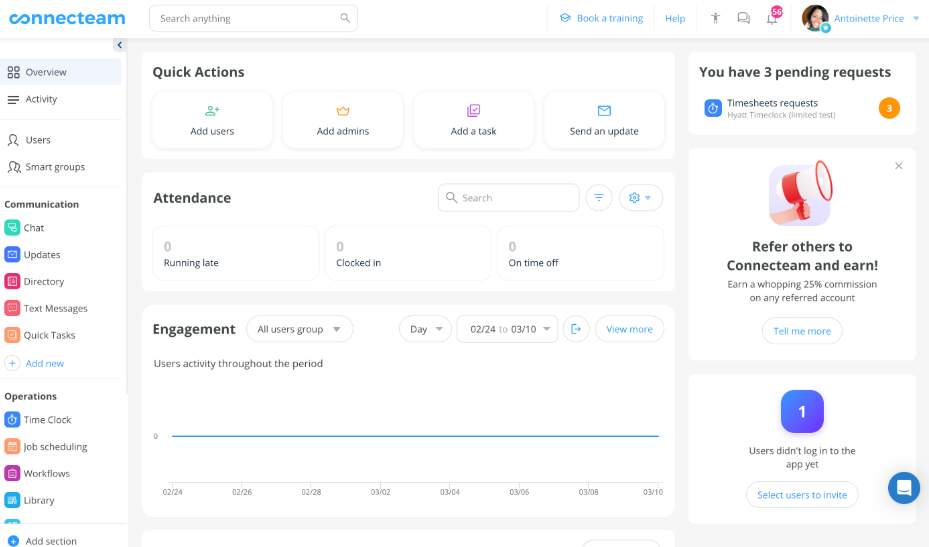Collapse the sidebar with the chevron arrow
This screenshot has width=929, height=547.
(120, 45)
